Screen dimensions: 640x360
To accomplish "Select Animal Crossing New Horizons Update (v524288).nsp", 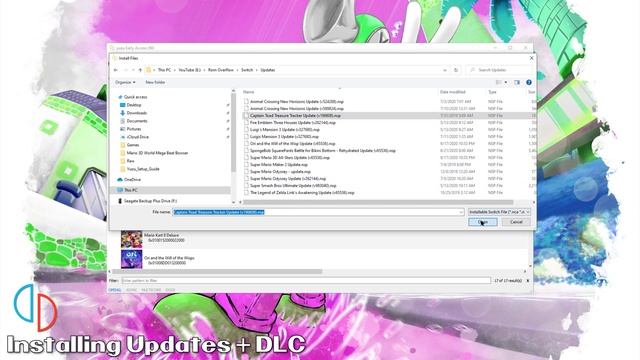I will coord(297,102).
